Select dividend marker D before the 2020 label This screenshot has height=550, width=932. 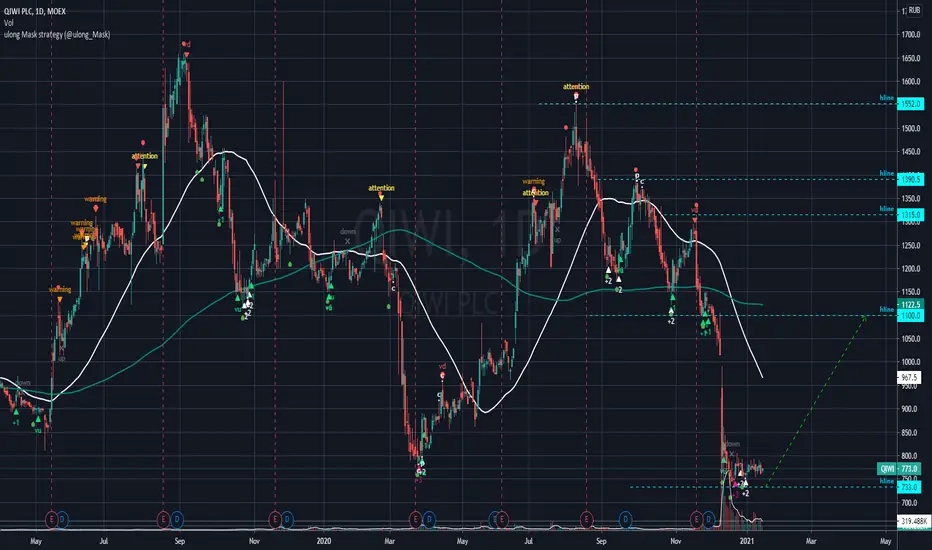pos(287,520)
